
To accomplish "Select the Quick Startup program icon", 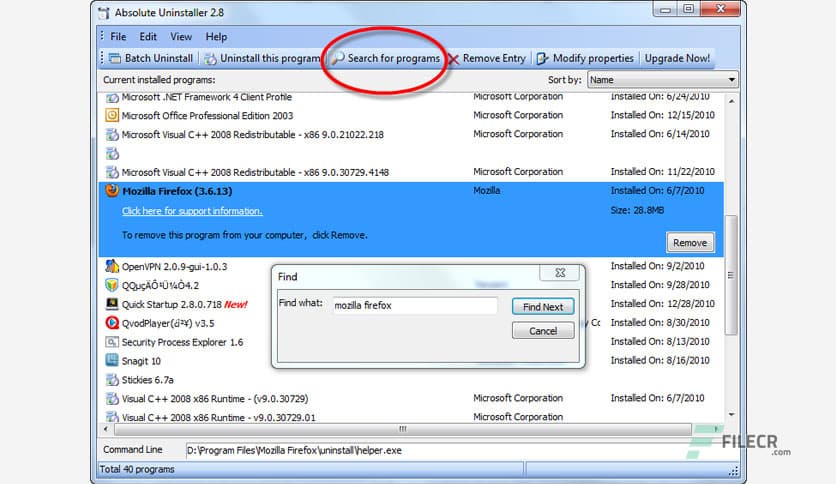I will 111,304.
